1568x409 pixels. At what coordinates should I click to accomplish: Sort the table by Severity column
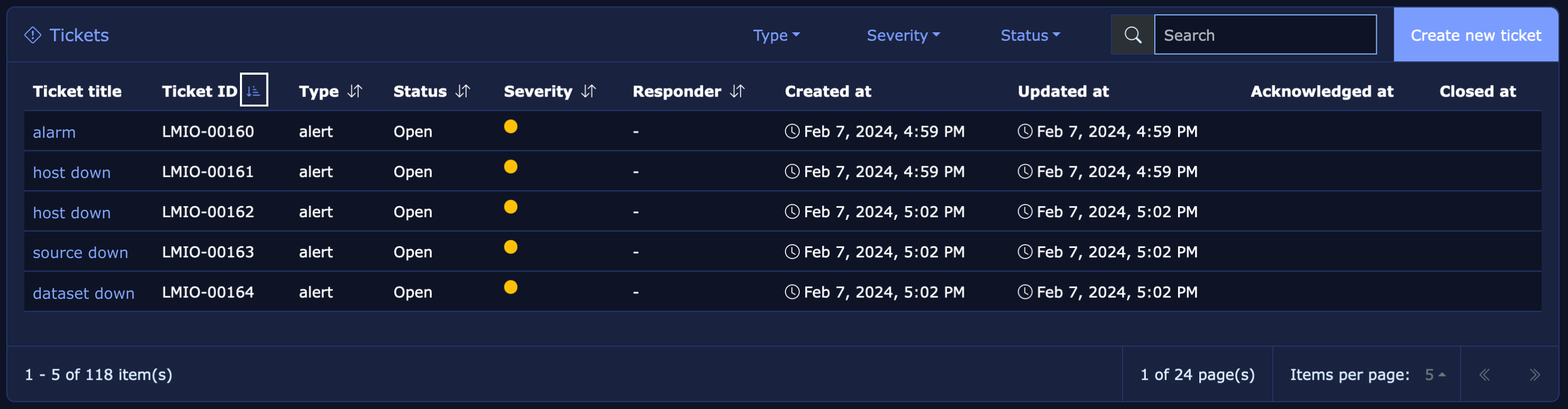pyautogui.click(x=589, y=91)
